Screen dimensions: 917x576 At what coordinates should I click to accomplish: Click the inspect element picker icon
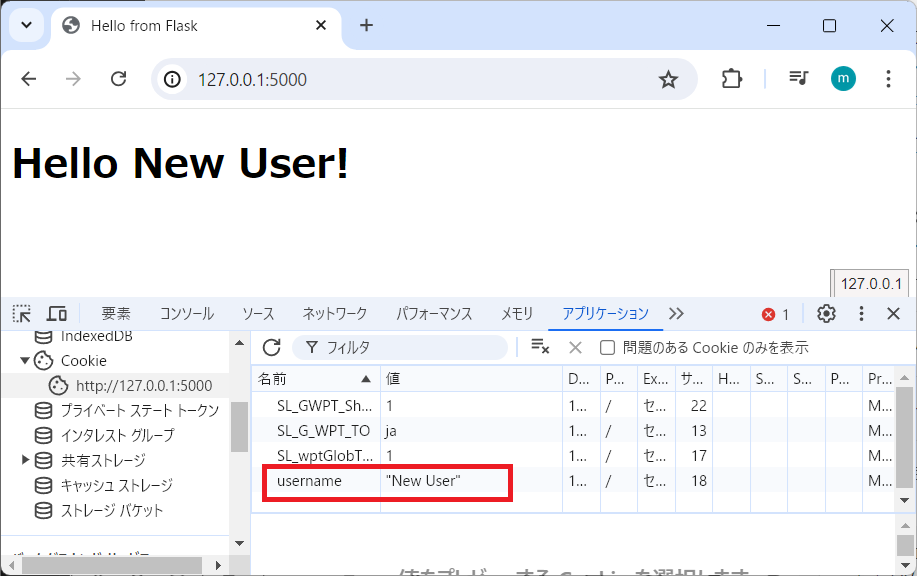[22, 314]
